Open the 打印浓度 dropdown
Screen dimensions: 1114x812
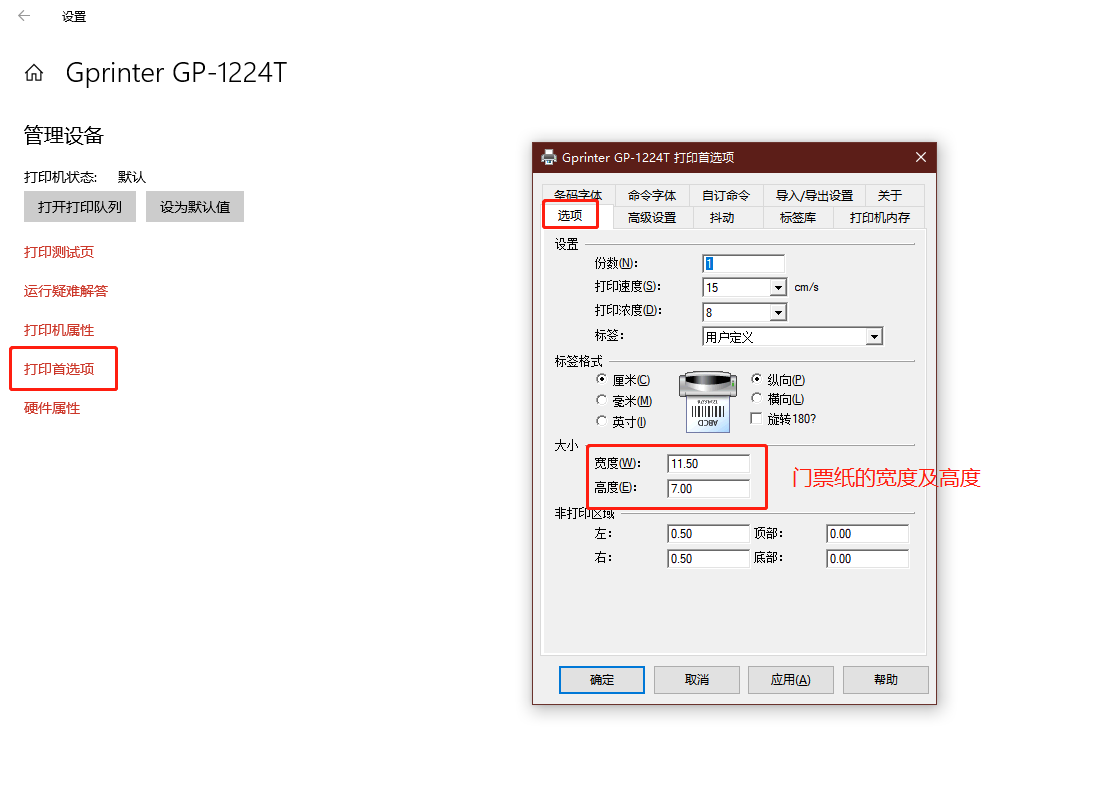[778, 313]
